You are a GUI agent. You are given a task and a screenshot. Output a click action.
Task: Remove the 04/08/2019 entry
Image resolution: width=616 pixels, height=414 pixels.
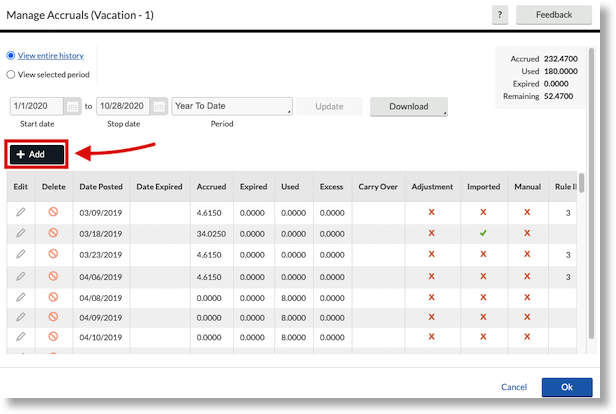53,297
